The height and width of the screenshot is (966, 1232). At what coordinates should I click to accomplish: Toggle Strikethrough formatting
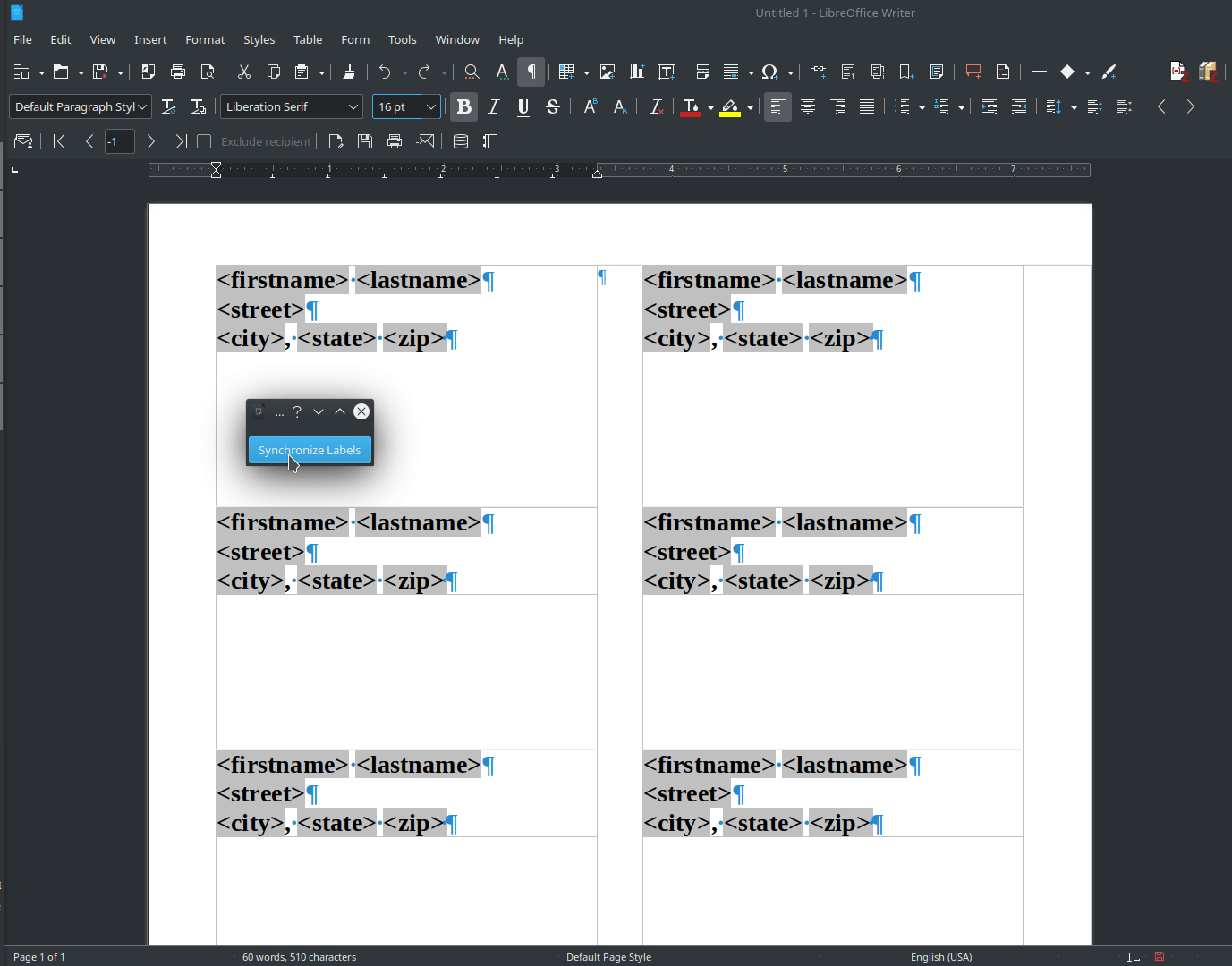(553, 106)
